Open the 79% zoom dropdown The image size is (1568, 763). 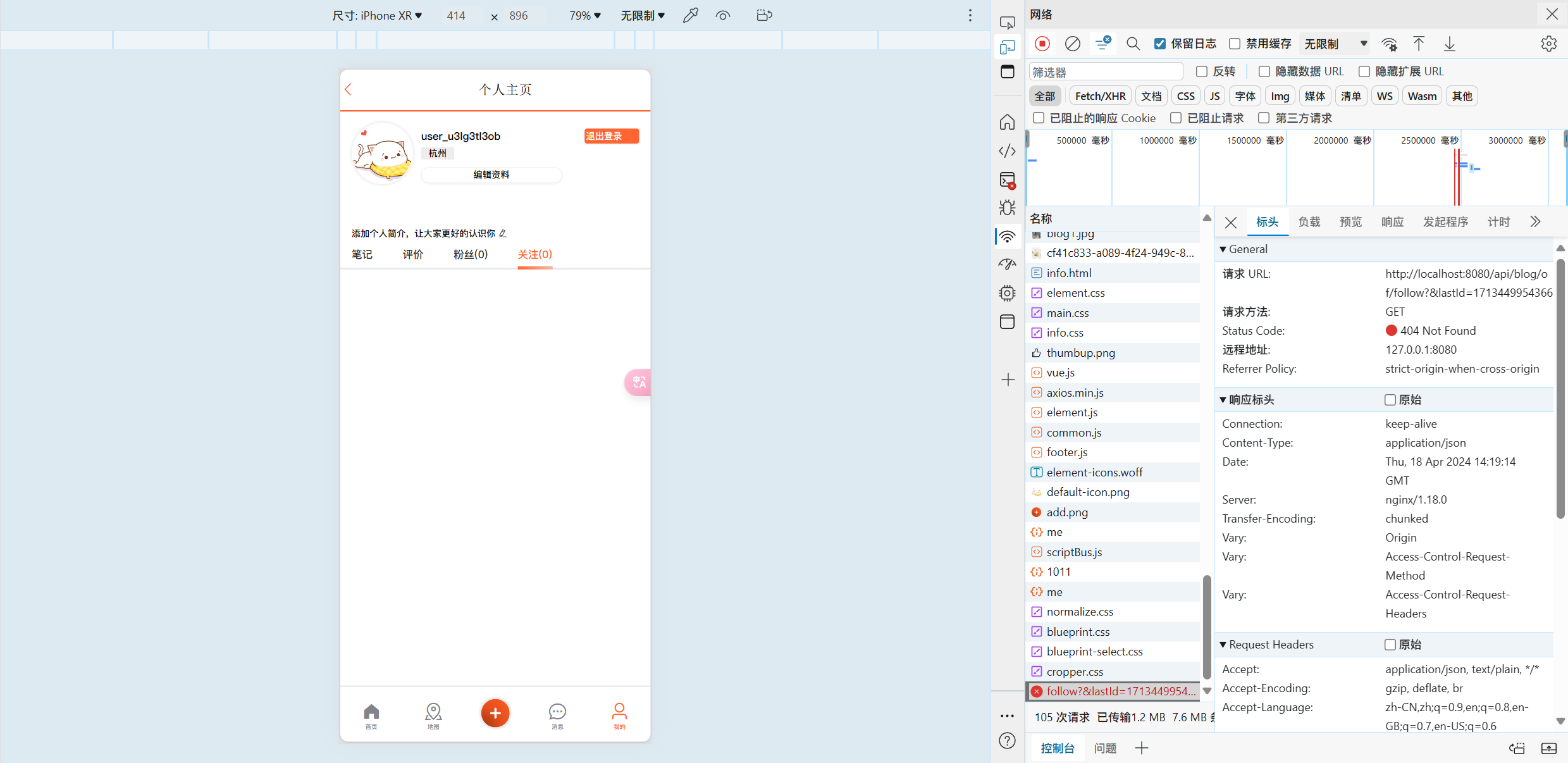point(584,15)
